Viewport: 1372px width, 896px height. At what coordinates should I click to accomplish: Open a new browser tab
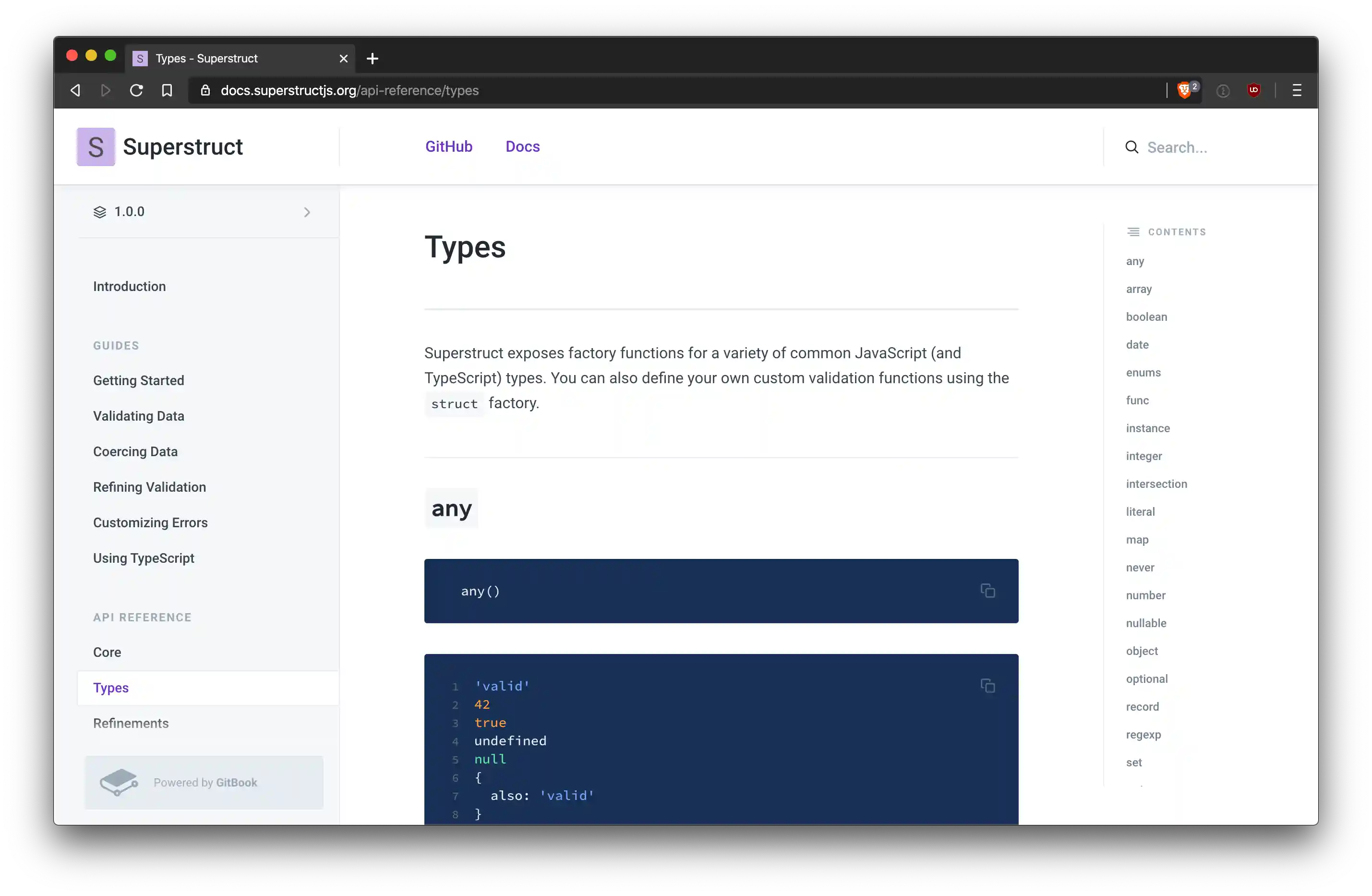click(373, 58)
